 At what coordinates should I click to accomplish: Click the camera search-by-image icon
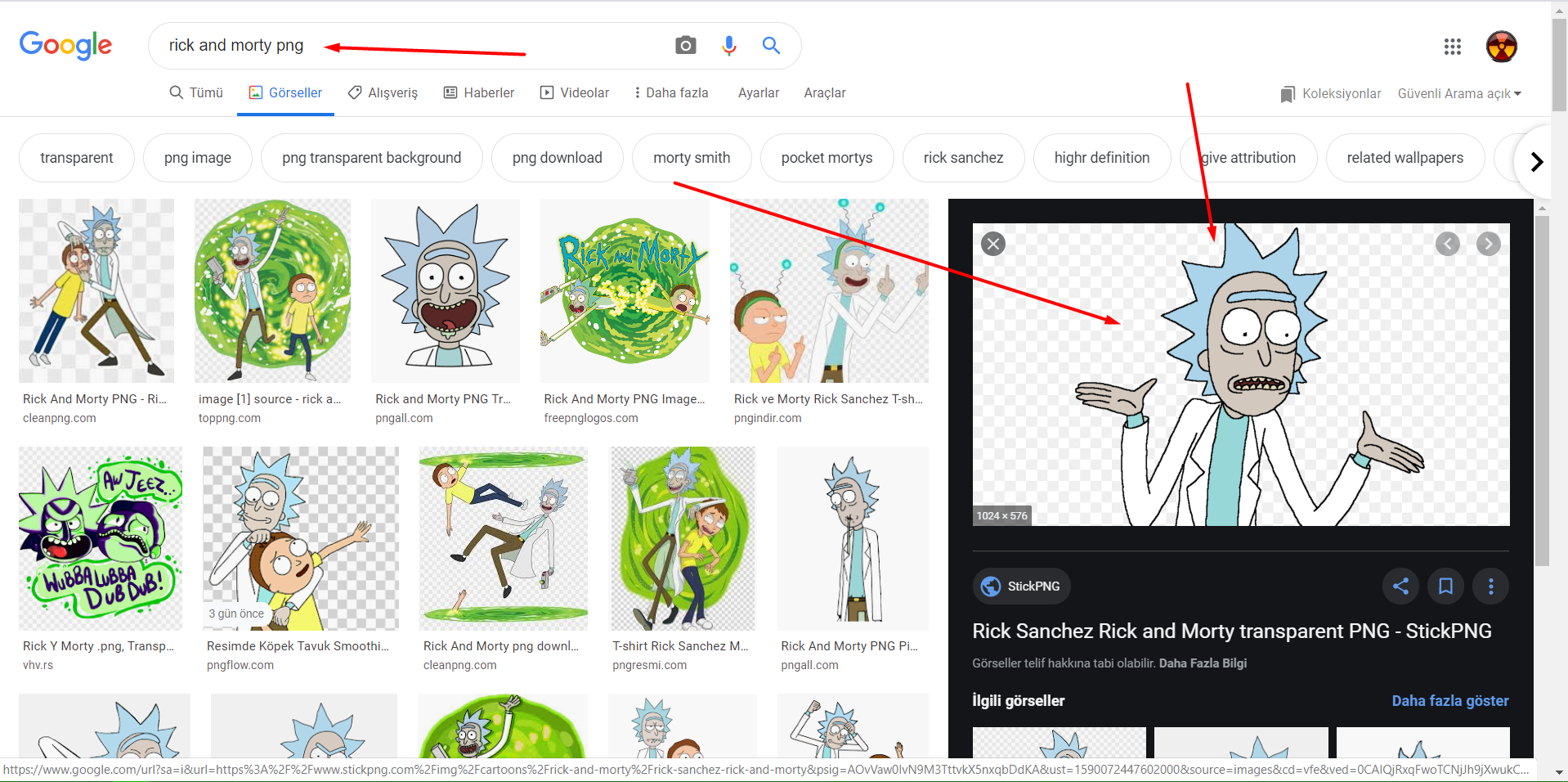coord(686,45)
